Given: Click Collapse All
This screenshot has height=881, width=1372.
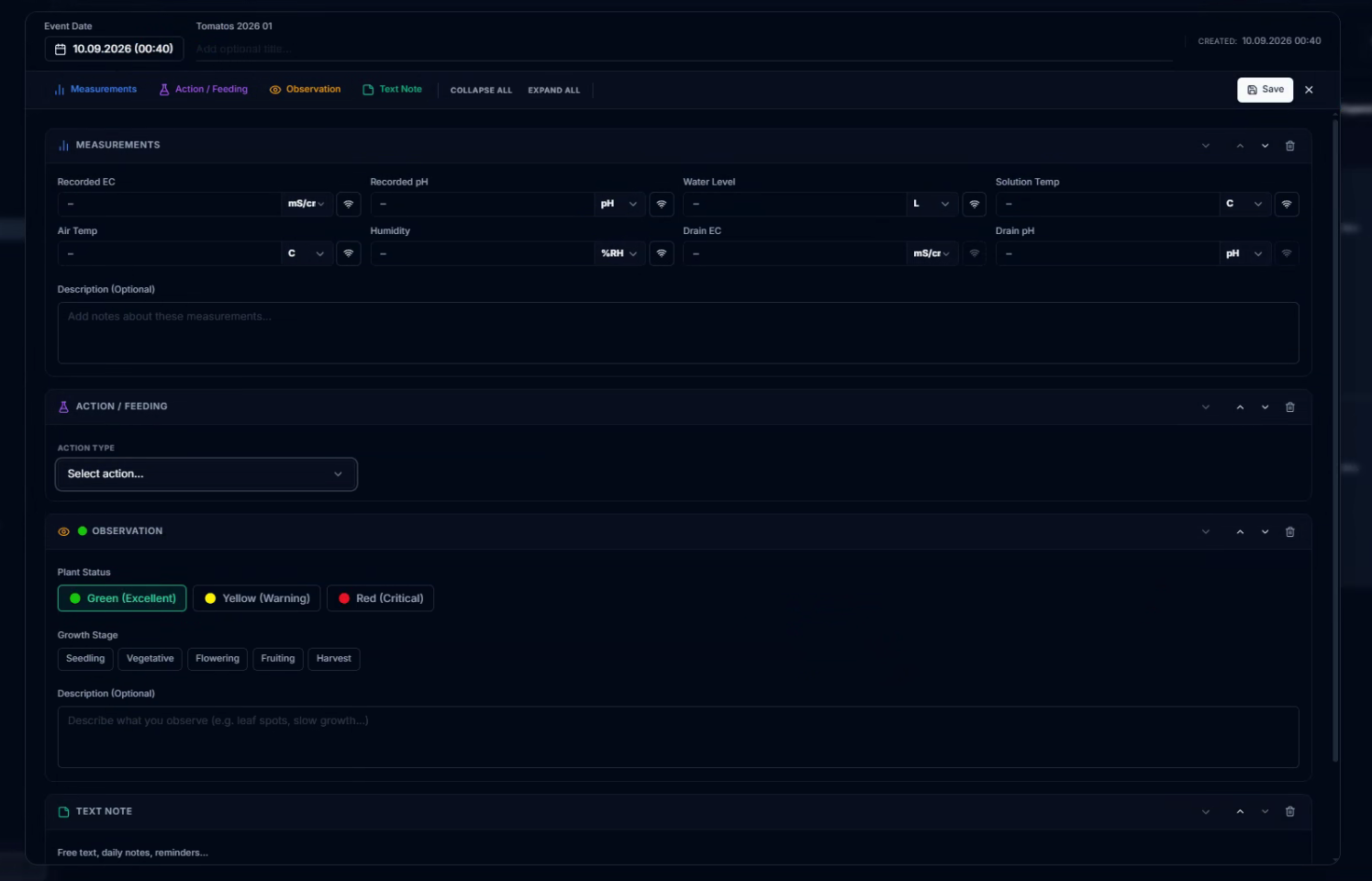Looking at the screenshot, I should click(x=481, y=90).
